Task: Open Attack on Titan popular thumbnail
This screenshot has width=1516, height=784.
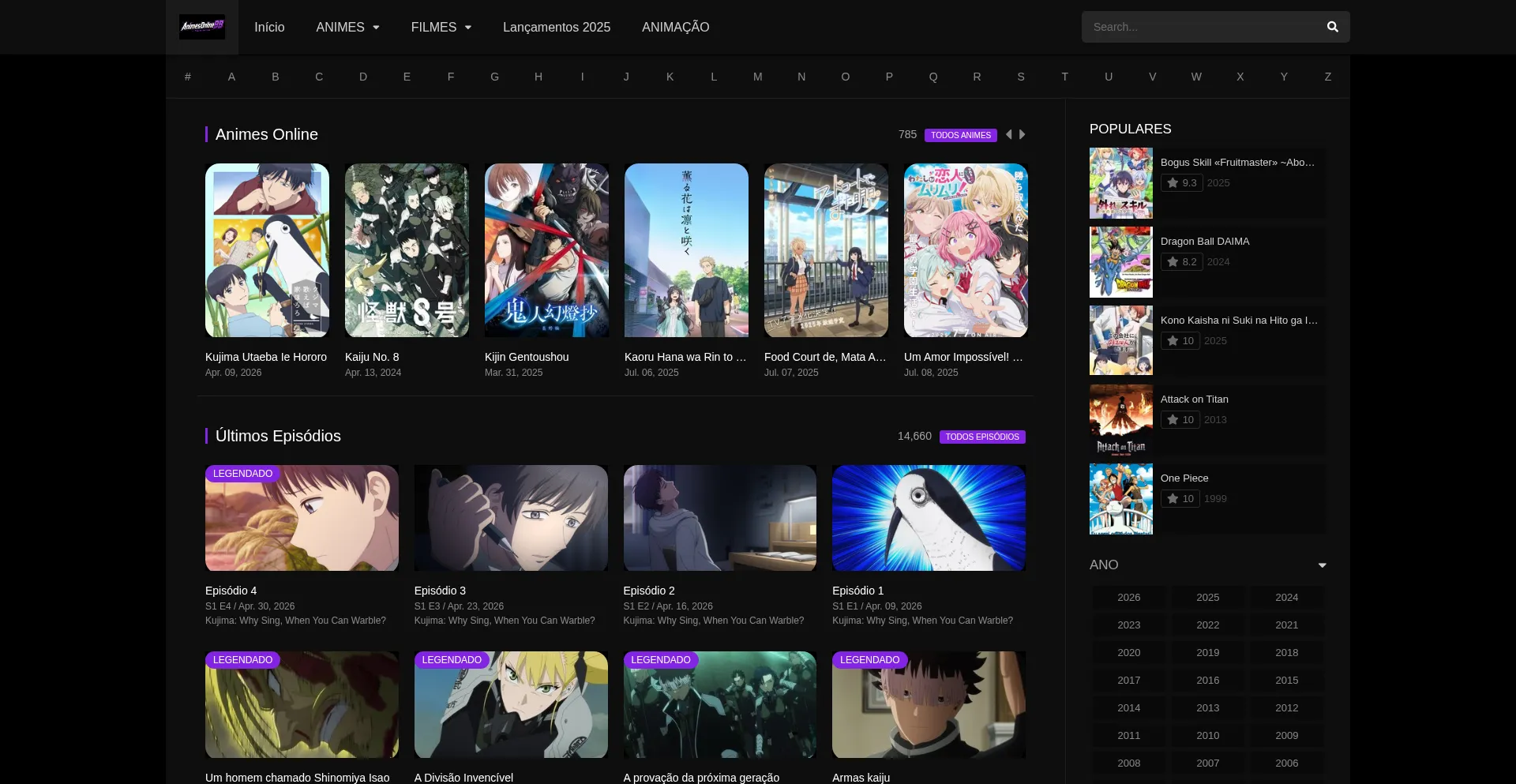Action: coord(1121,420)
